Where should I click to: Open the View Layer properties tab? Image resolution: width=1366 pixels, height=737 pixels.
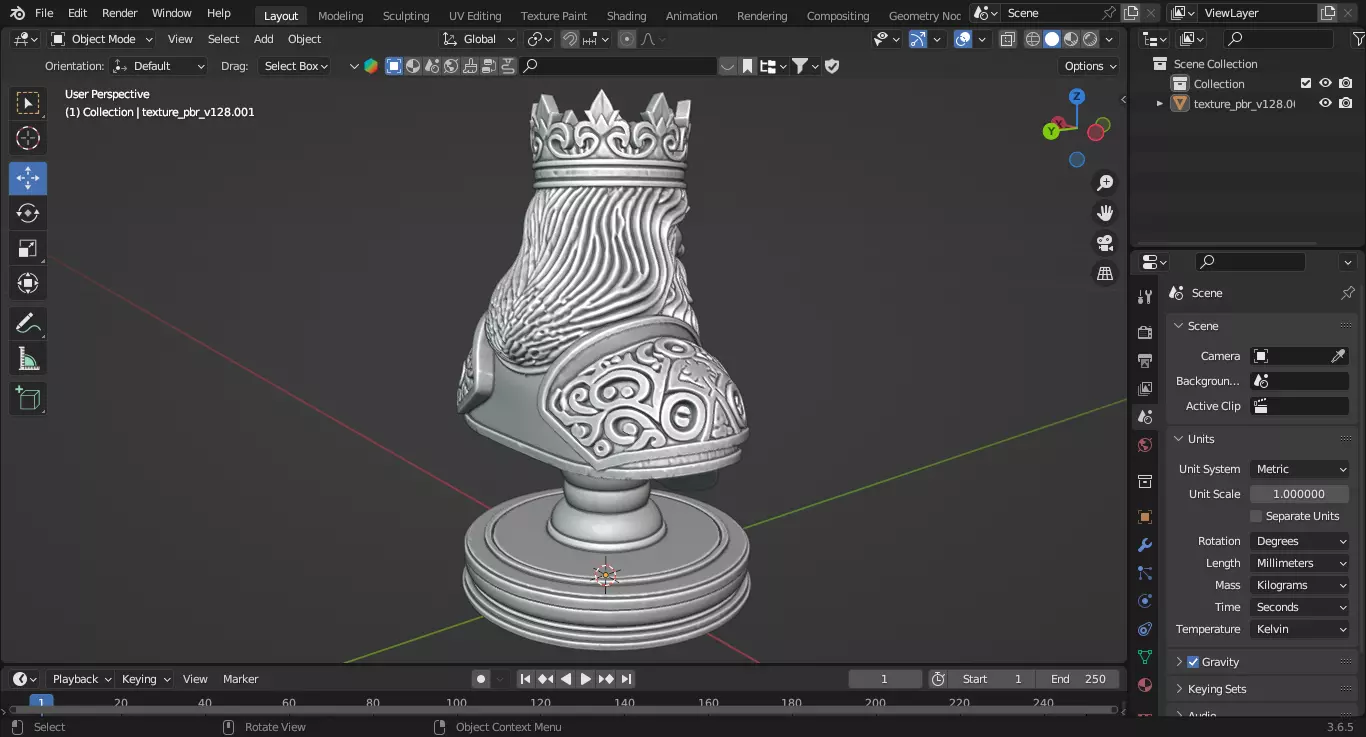click(x=1145, y=388)
